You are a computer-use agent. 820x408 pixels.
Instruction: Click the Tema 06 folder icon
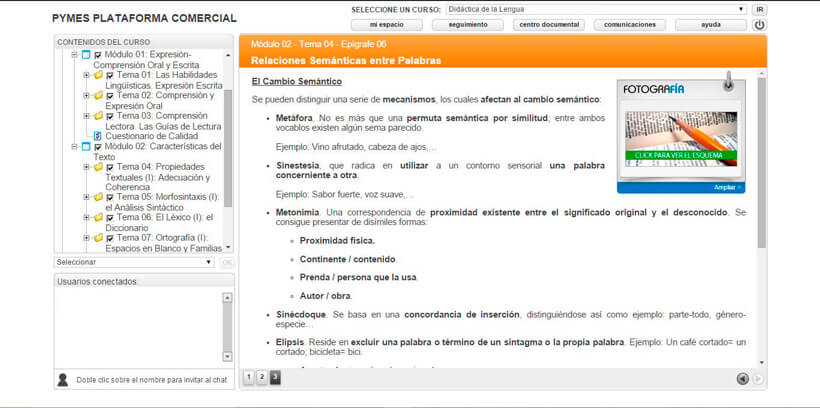tap(98, 218)
